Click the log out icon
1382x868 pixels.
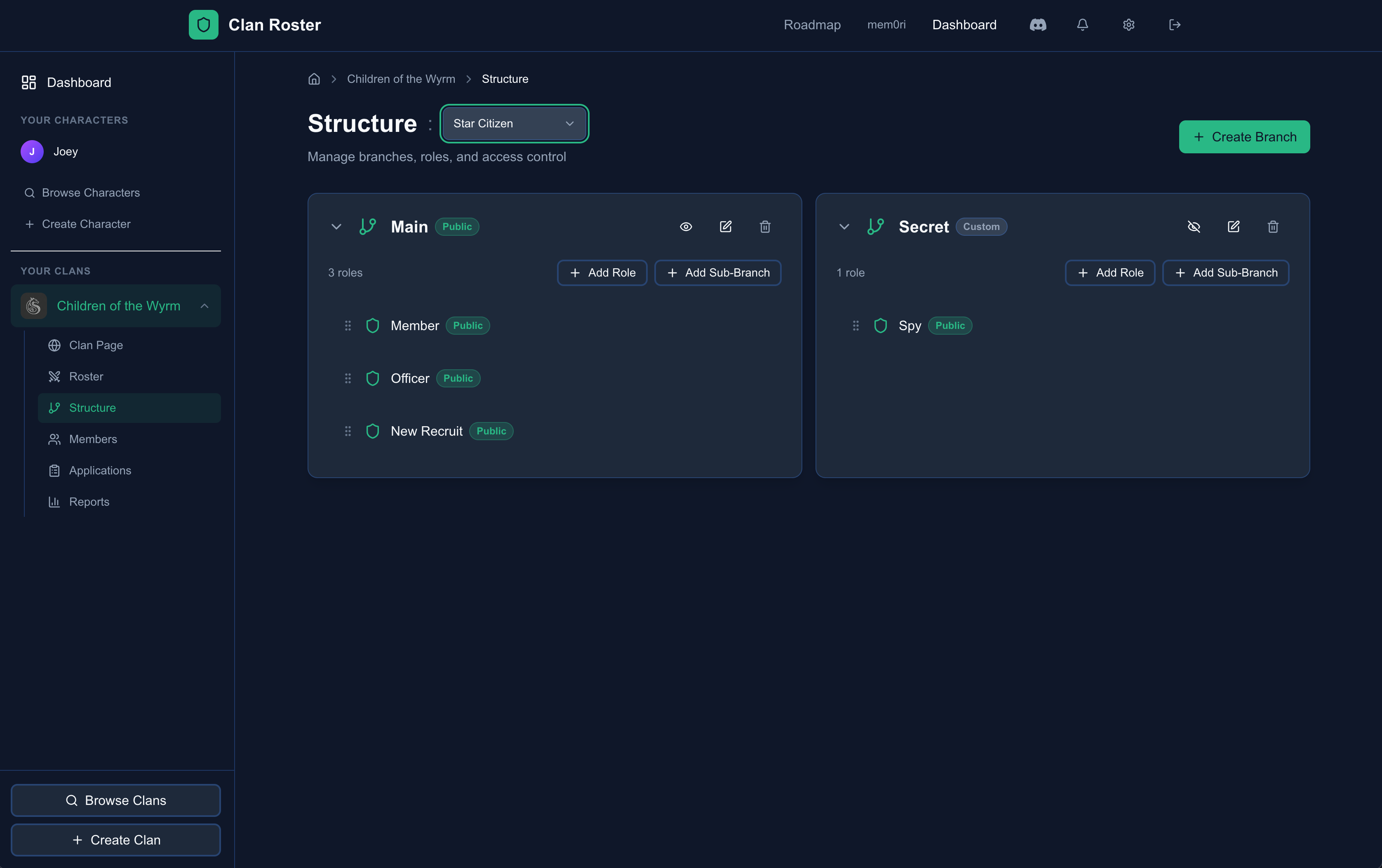[x=1174, y=25]
